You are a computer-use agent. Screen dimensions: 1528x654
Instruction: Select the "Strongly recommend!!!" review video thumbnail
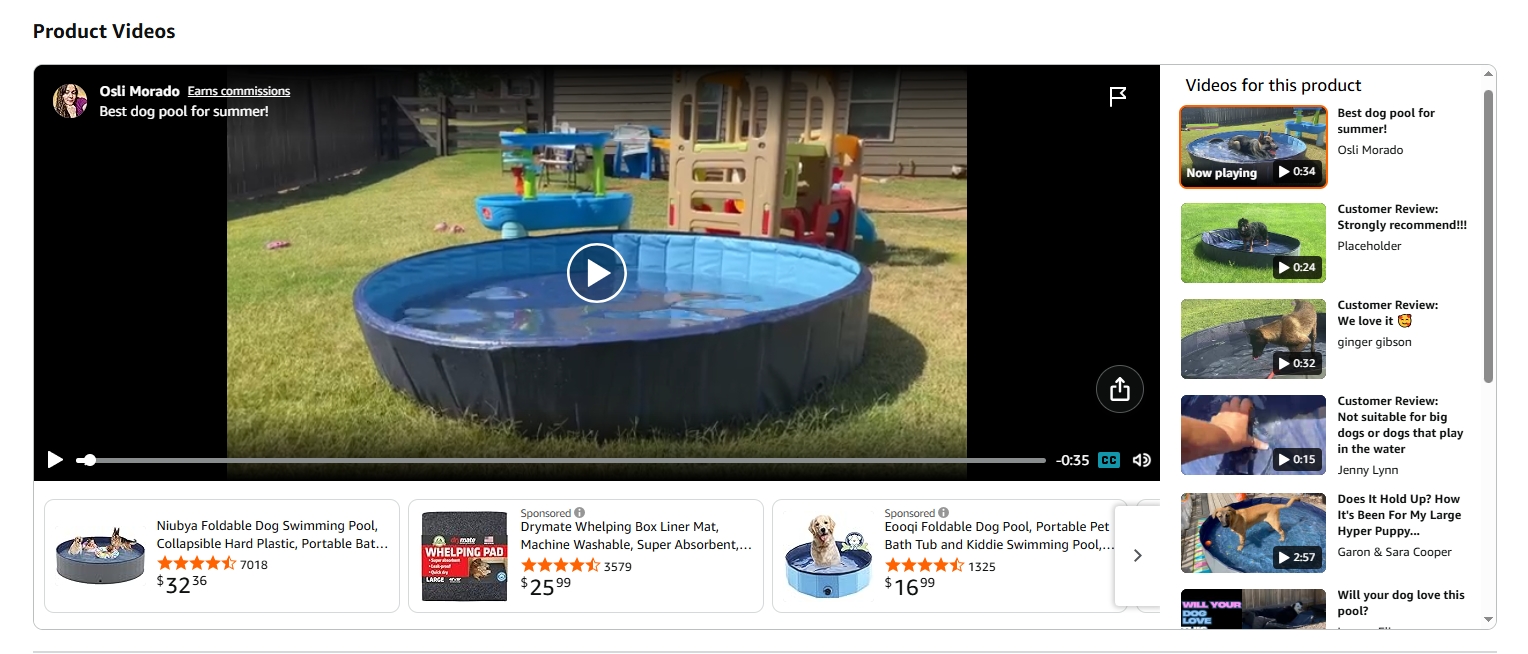pos(1253,243)
